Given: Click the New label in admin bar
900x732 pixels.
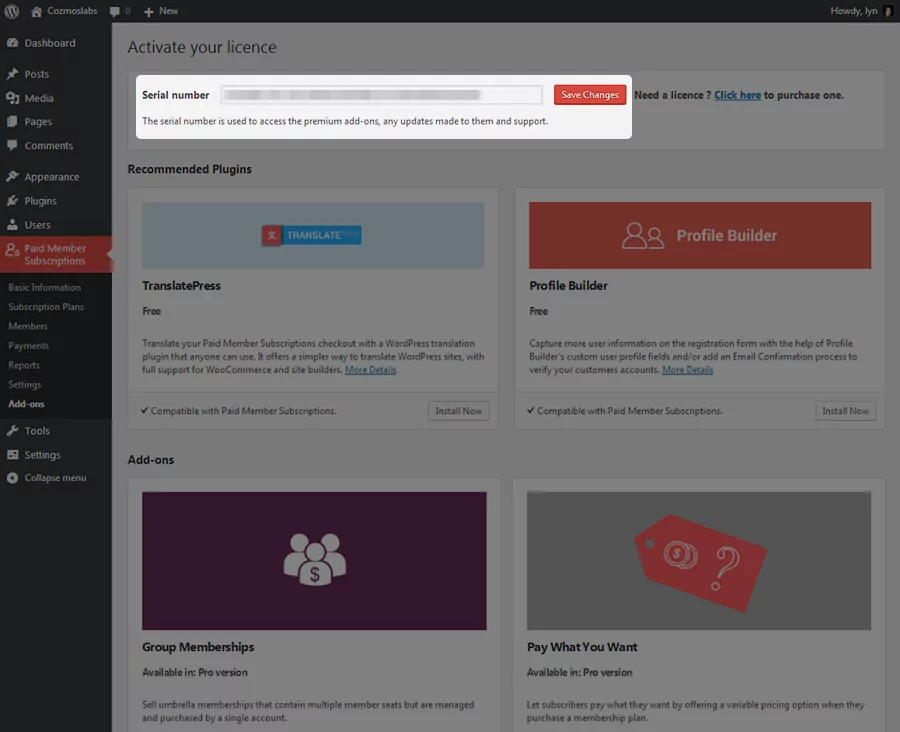Looking at the screenshot, I should pyautogui.click(x=168, y=11).
